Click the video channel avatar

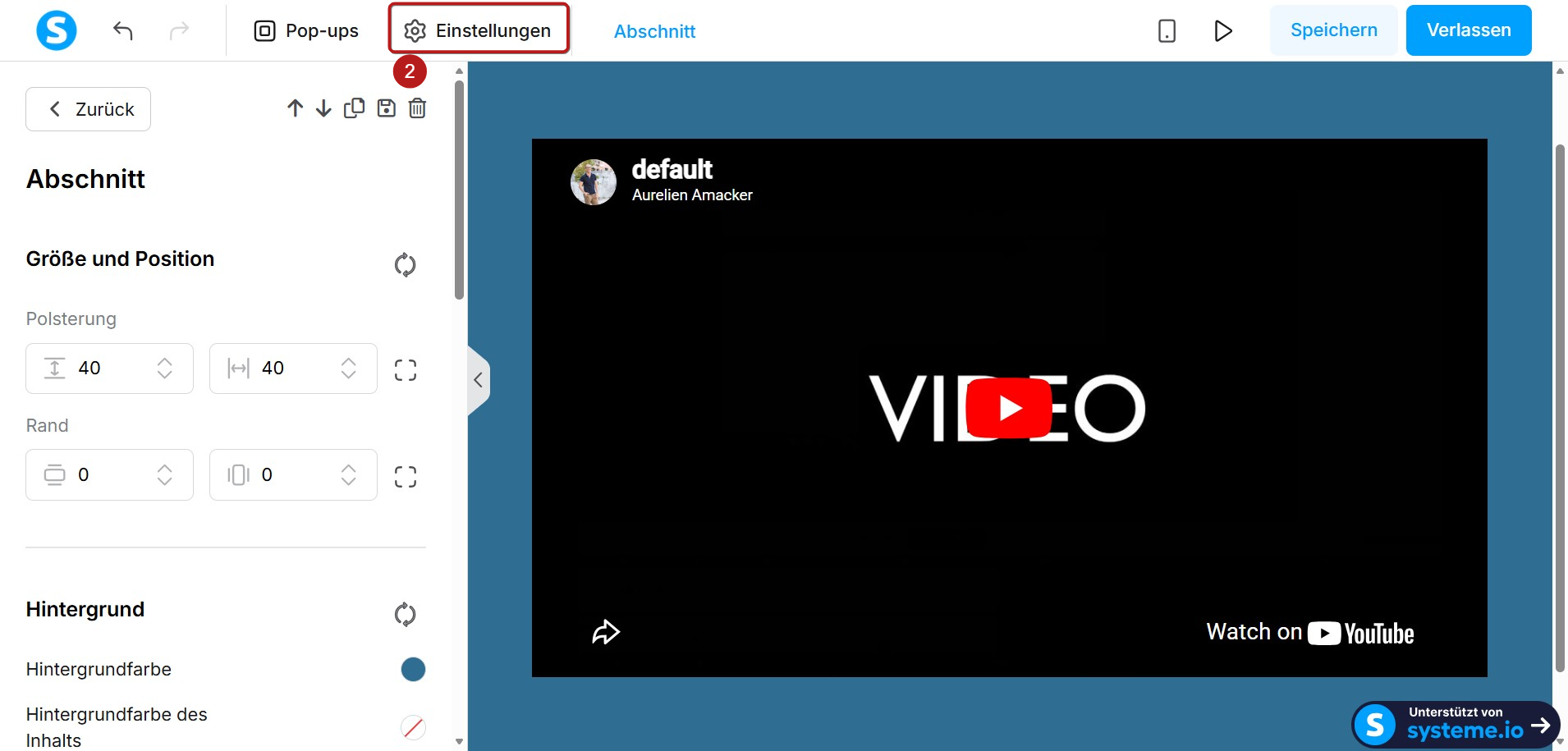pos(594,182)
